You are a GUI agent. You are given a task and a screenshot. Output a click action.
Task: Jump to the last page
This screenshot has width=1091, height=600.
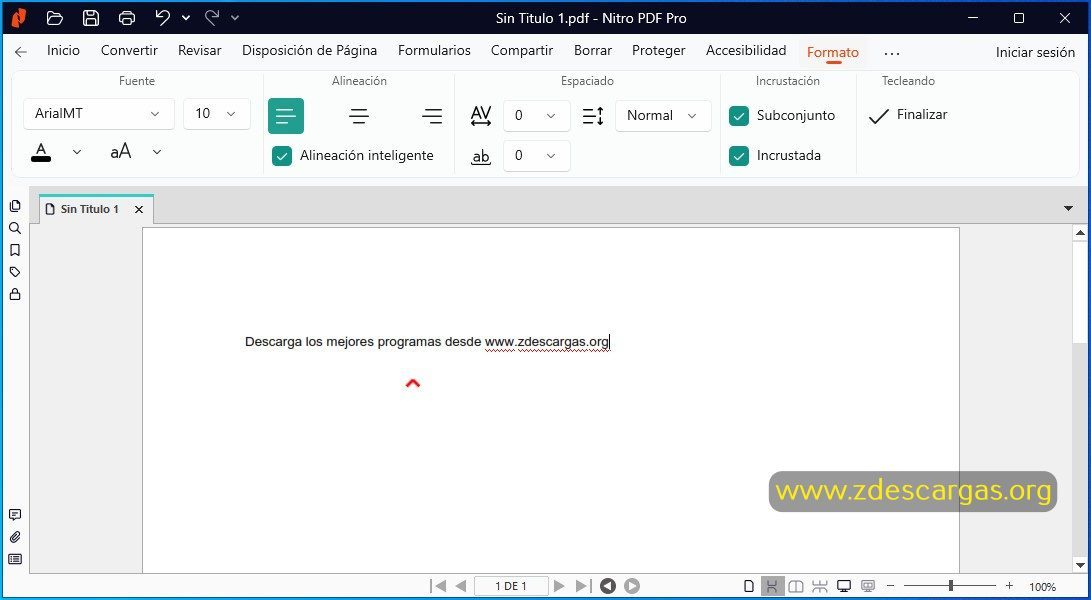(583, 586)
